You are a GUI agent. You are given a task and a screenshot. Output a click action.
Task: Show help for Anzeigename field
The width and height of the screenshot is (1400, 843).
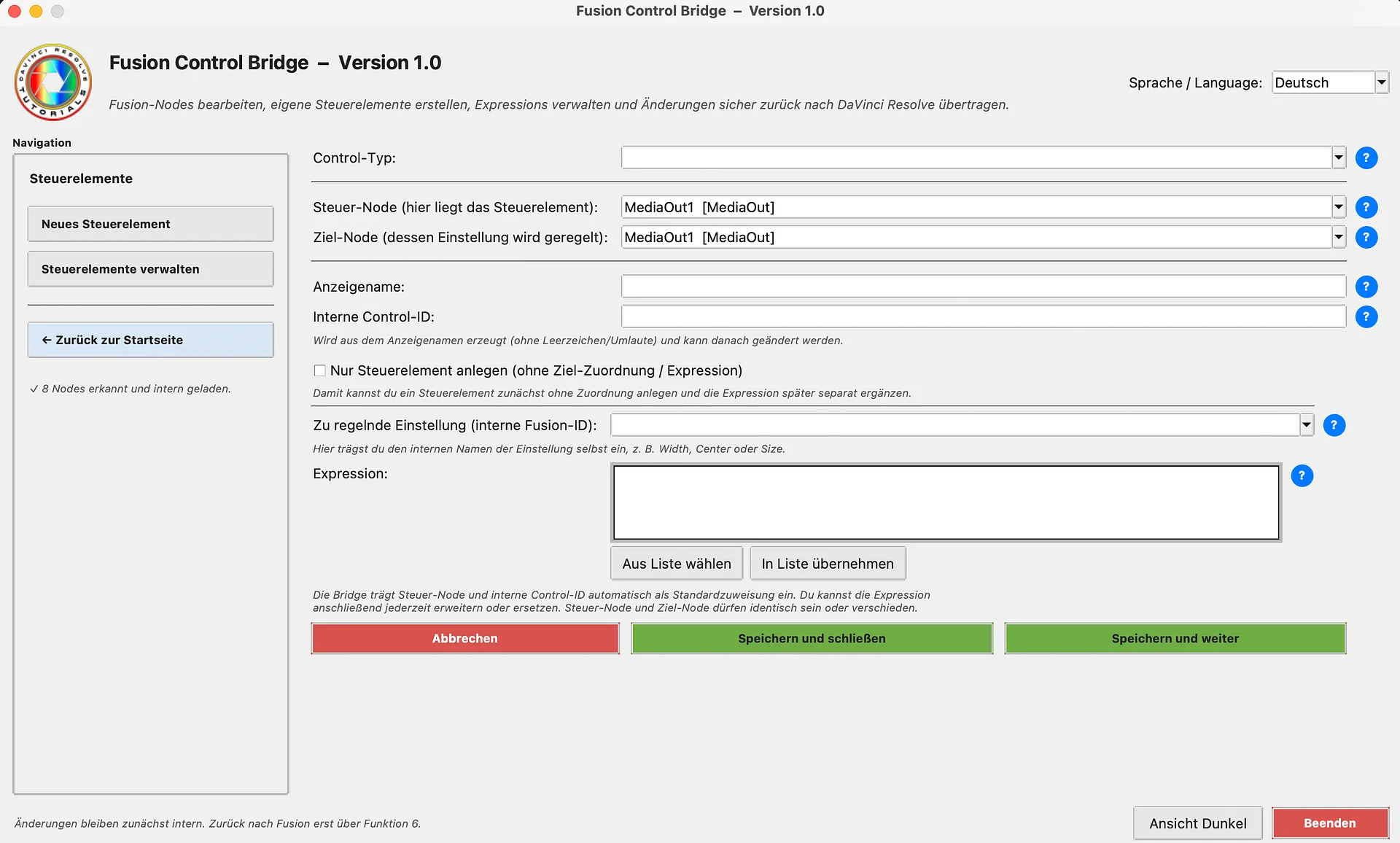[1366, 287]
